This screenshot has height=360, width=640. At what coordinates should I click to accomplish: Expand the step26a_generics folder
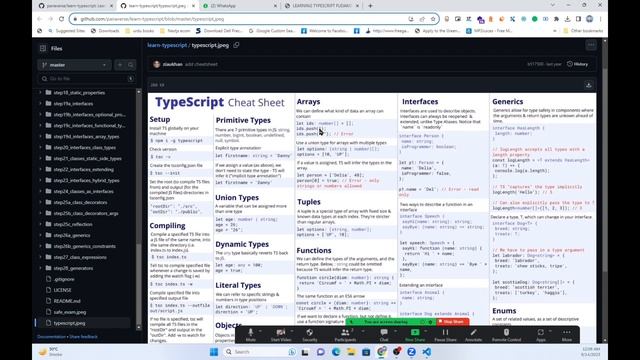coord(40,235)
